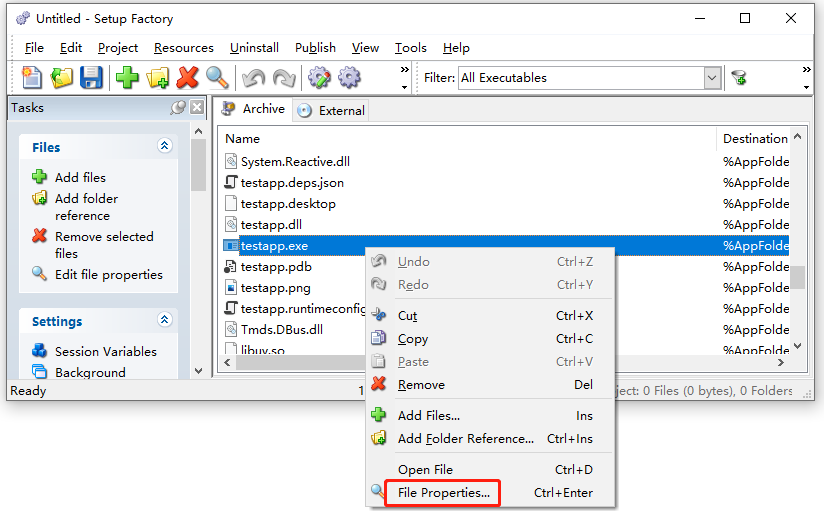Close the Tasks pane
The height and width of the screenshot is (517, 824).
point(197,107)
